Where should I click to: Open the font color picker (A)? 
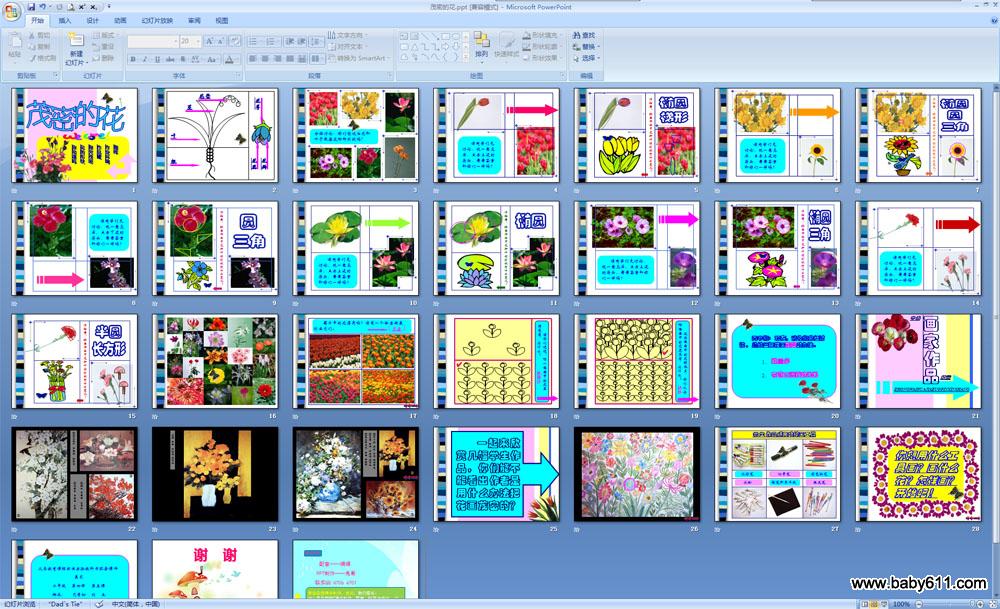(x=230, y=59)
